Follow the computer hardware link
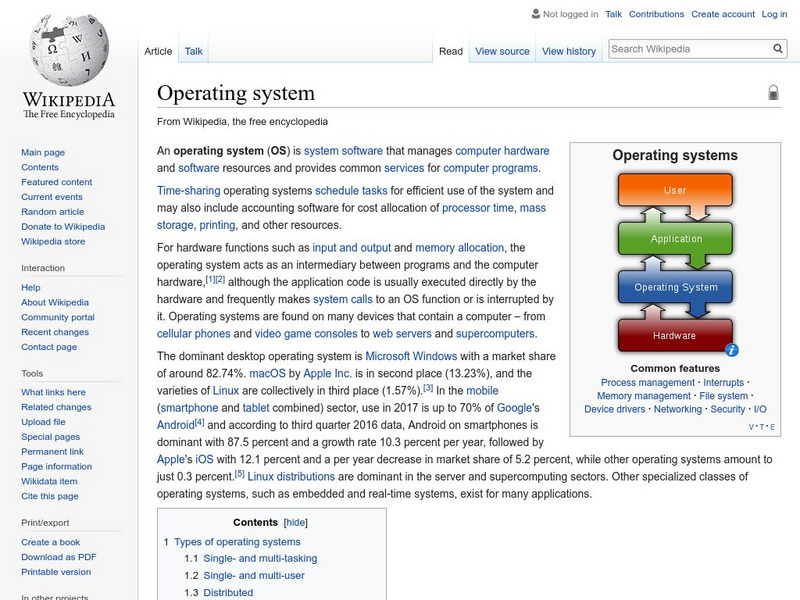The image size is (800, 600). (502, 151)
